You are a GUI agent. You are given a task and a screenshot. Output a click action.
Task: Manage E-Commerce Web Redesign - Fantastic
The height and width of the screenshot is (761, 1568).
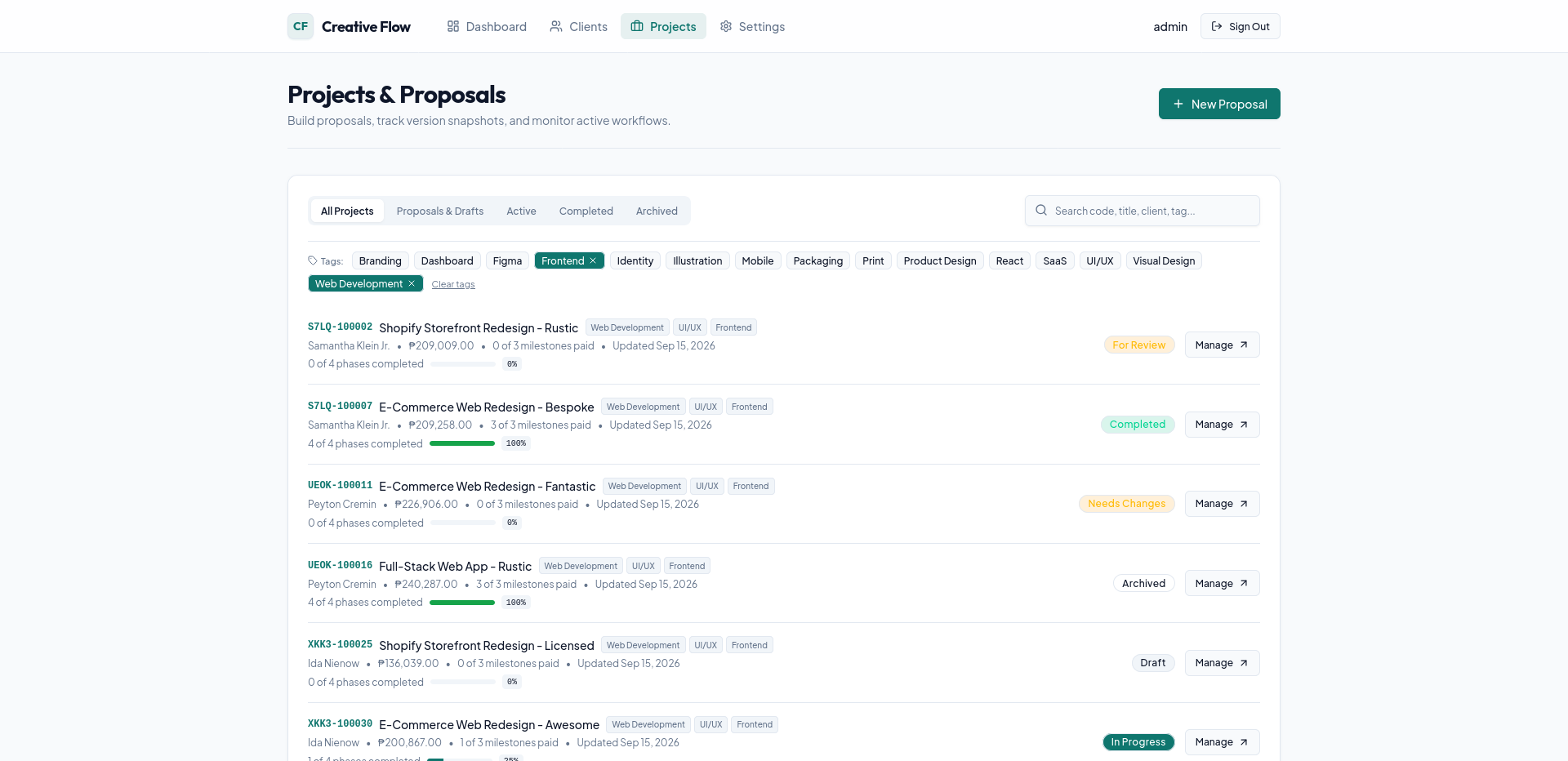point(1222,504)
